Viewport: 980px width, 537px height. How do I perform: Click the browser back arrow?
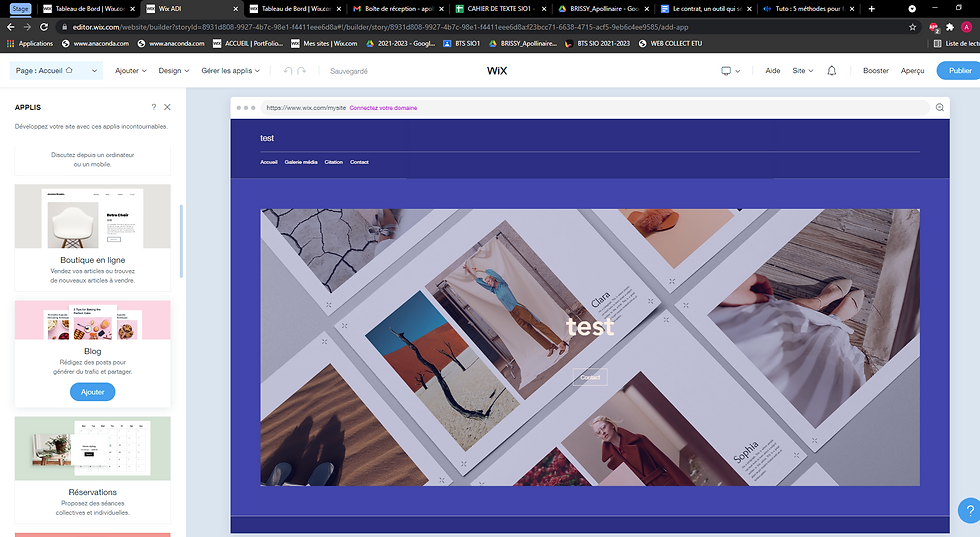[11, 27]
